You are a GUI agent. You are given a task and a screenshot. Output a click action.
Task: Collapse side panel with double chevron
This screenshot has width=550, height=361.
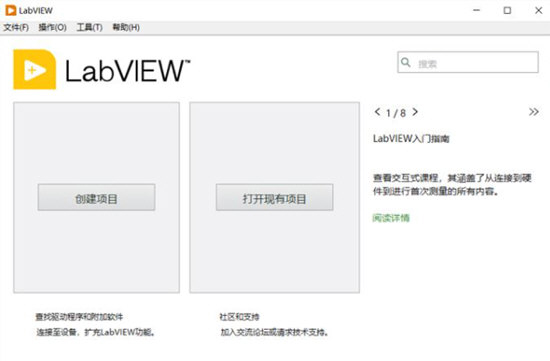point(534,112)
